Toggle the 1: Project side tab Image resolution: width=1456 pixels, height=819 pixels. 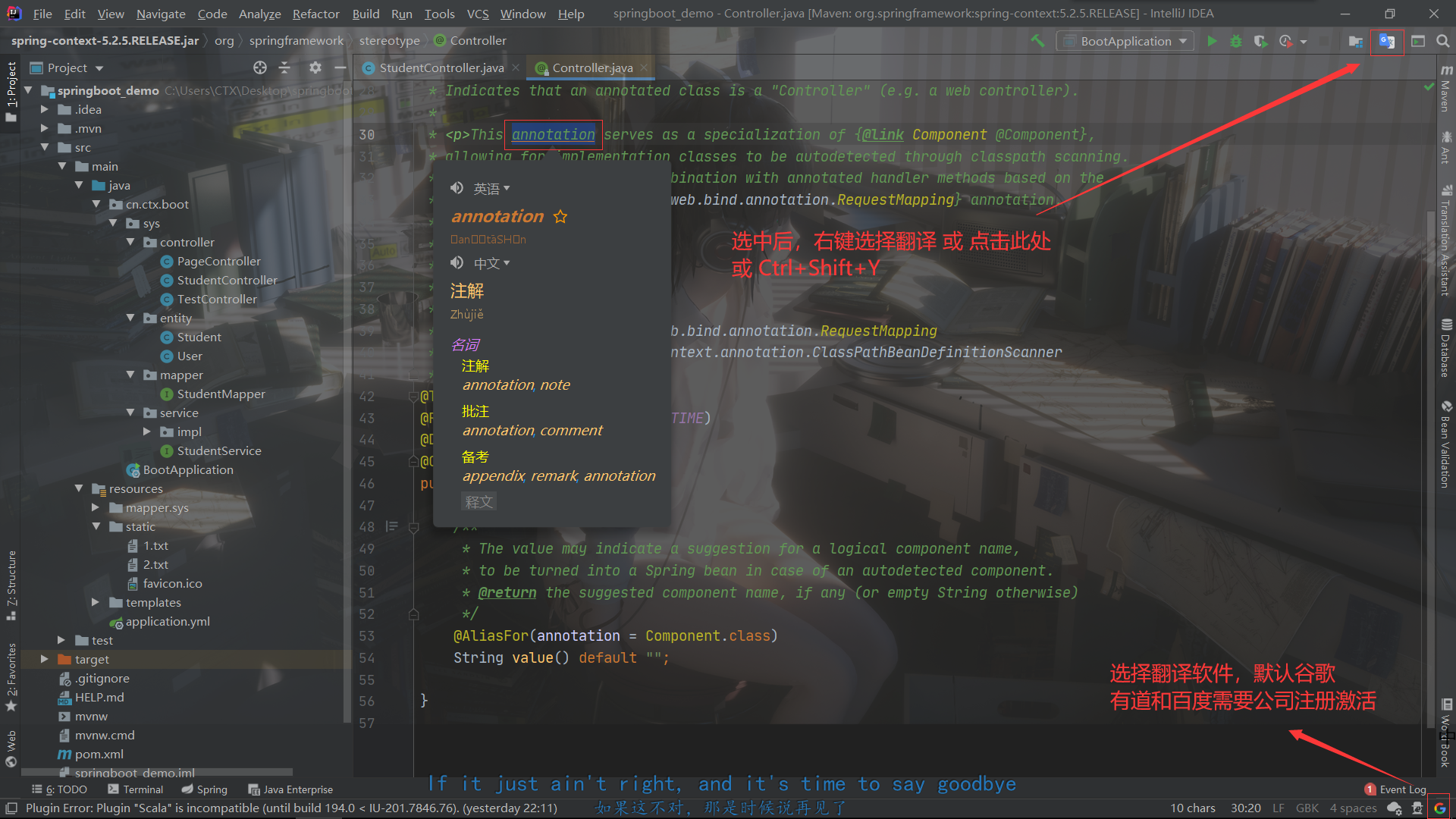tap(11, 91)
